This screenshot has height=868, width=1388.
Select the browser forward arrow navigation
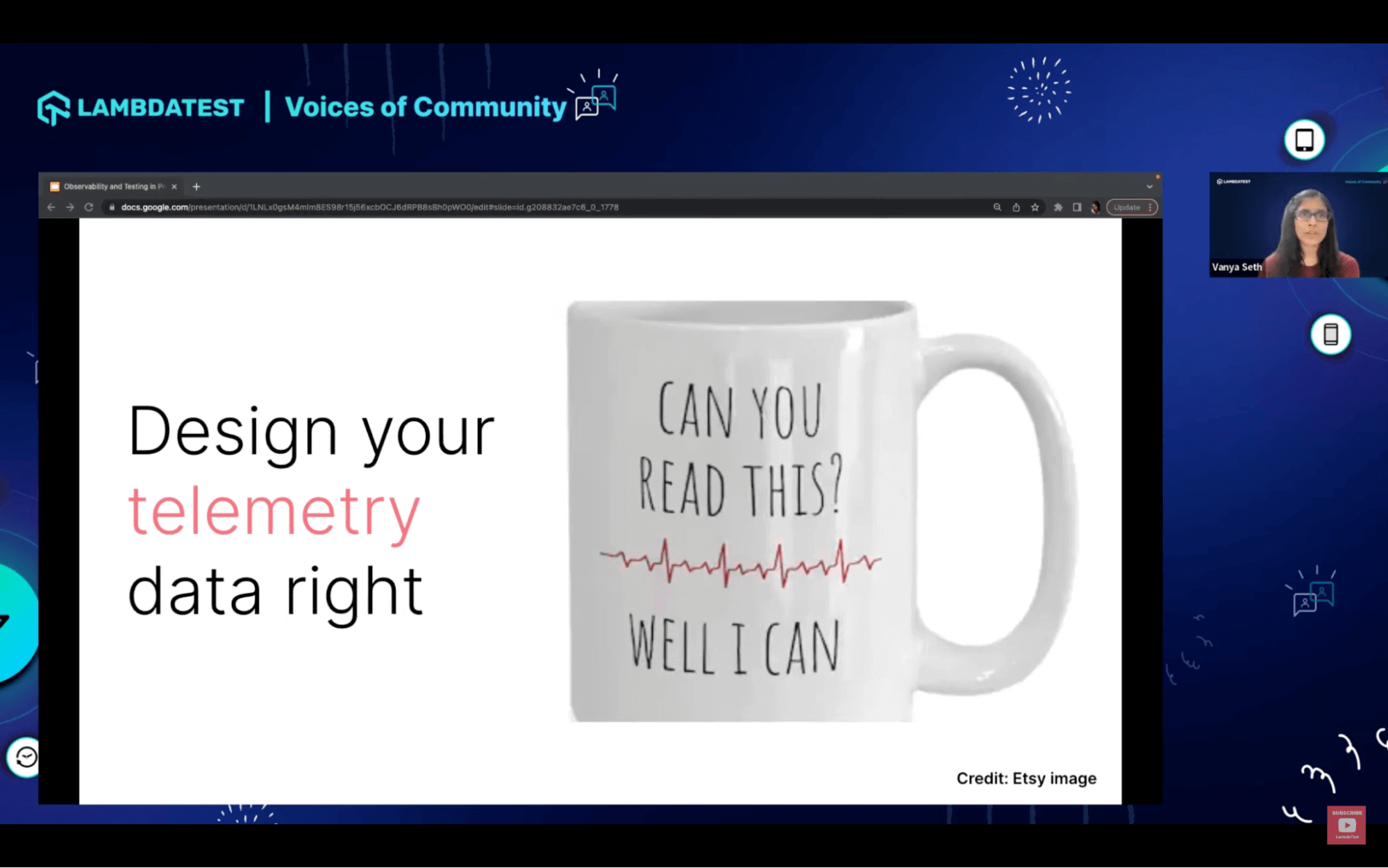click(69, 207)
